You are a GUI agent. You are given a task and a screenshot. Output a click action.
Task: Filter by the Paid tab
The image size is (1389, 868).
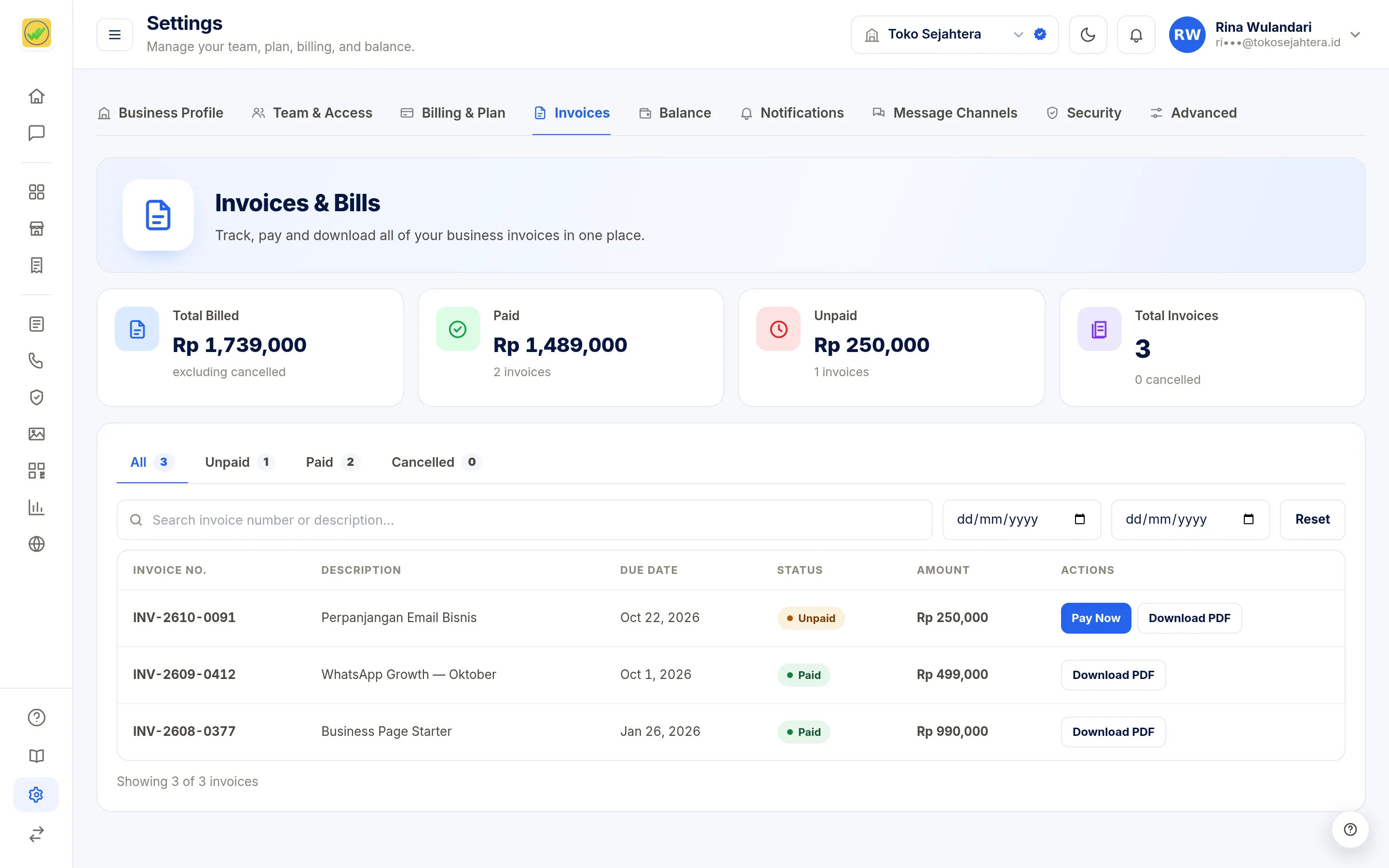(332, 462)
